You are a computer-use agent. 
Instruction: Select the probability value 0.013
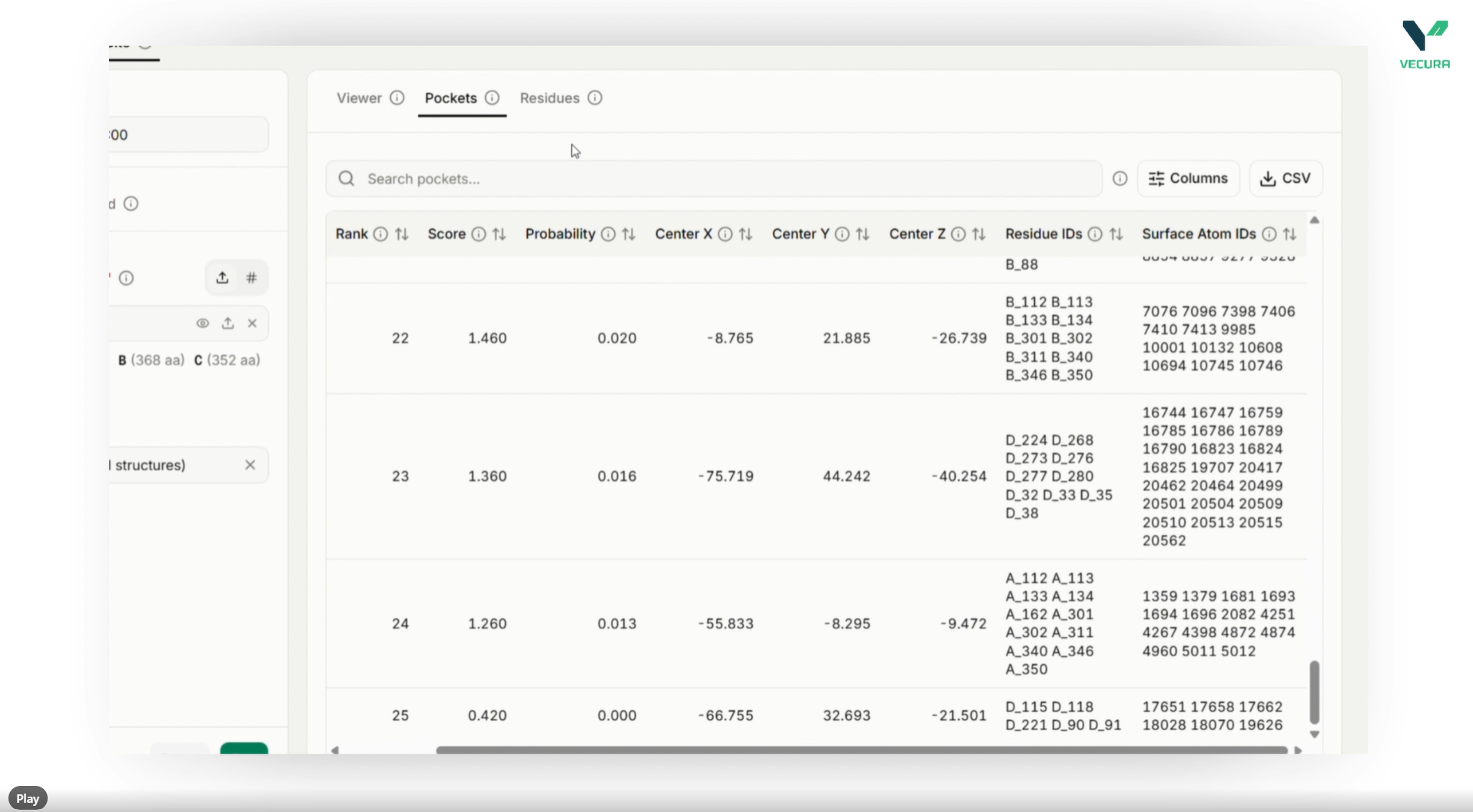click(617, 624)
